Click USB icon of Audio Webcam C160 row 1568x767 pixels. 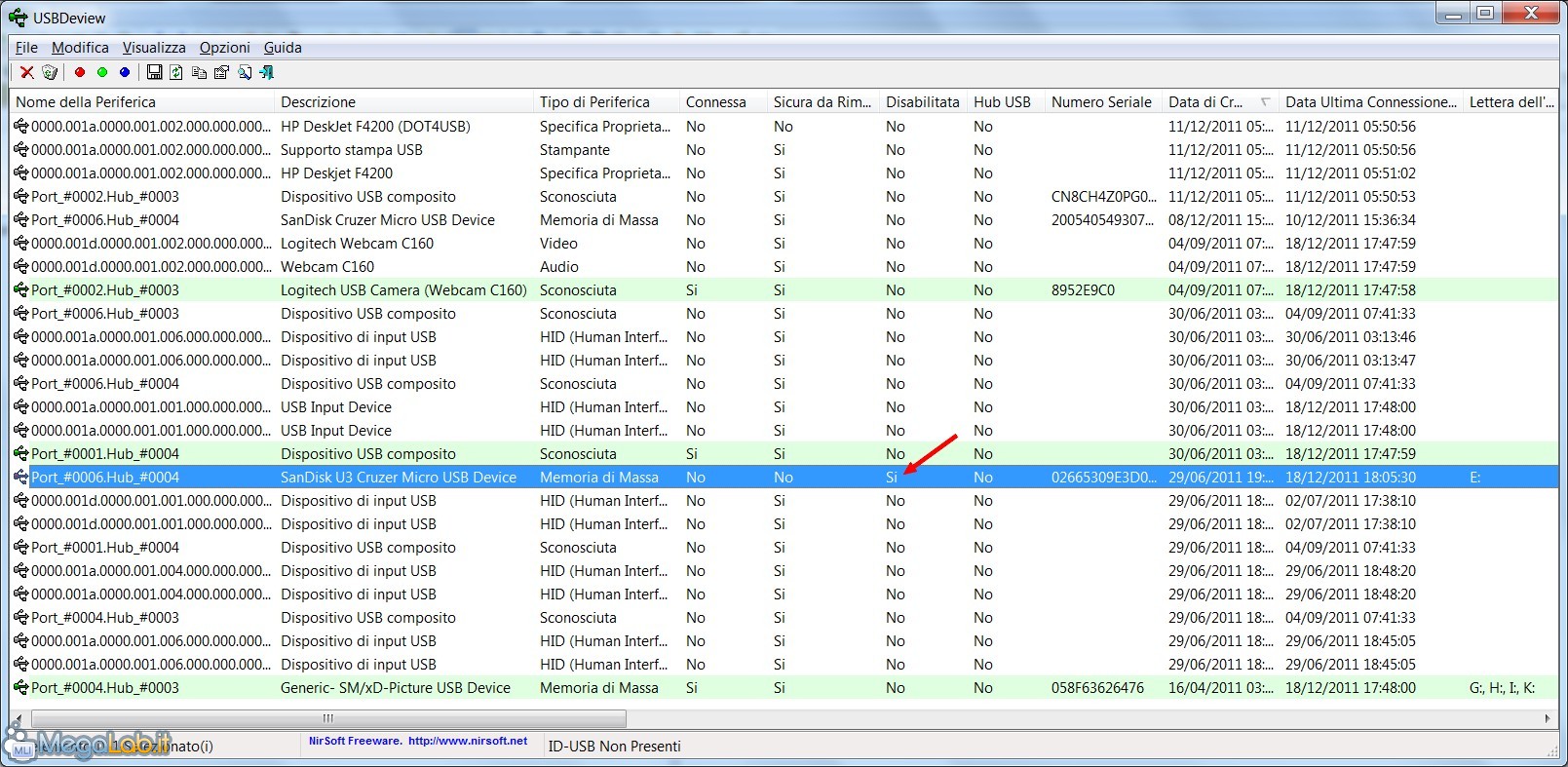[20, 266]
